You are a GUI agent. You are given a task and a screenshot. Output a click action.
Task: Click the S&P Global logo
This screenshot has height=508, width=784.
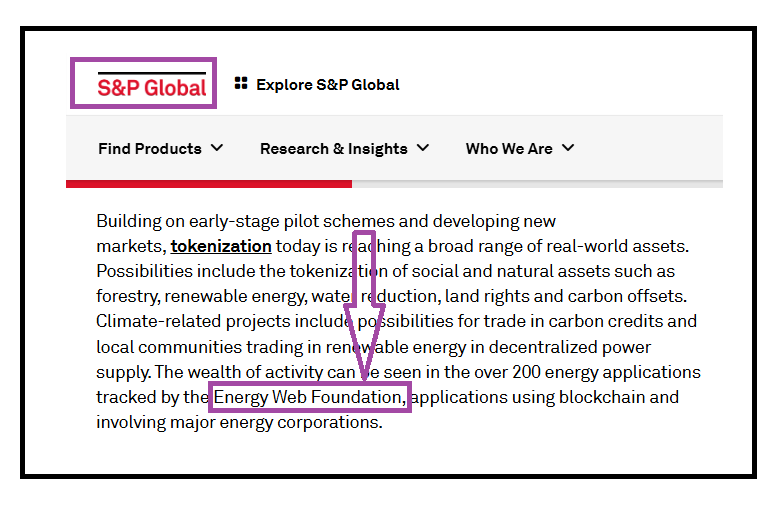click(152, 84)
